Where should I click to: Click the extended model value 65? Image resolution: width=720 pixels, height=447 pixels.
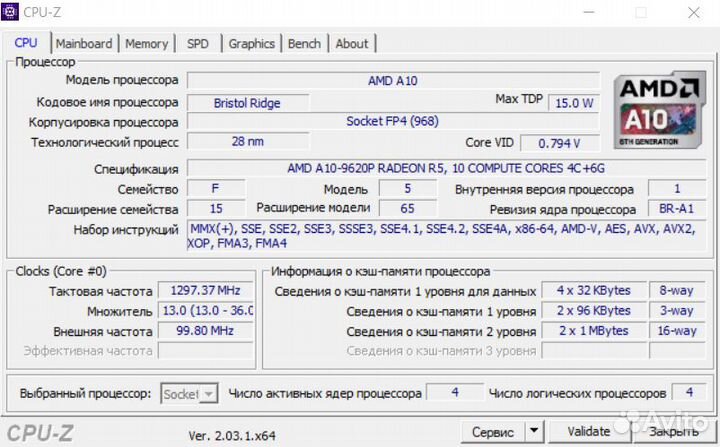pos(408,209)
